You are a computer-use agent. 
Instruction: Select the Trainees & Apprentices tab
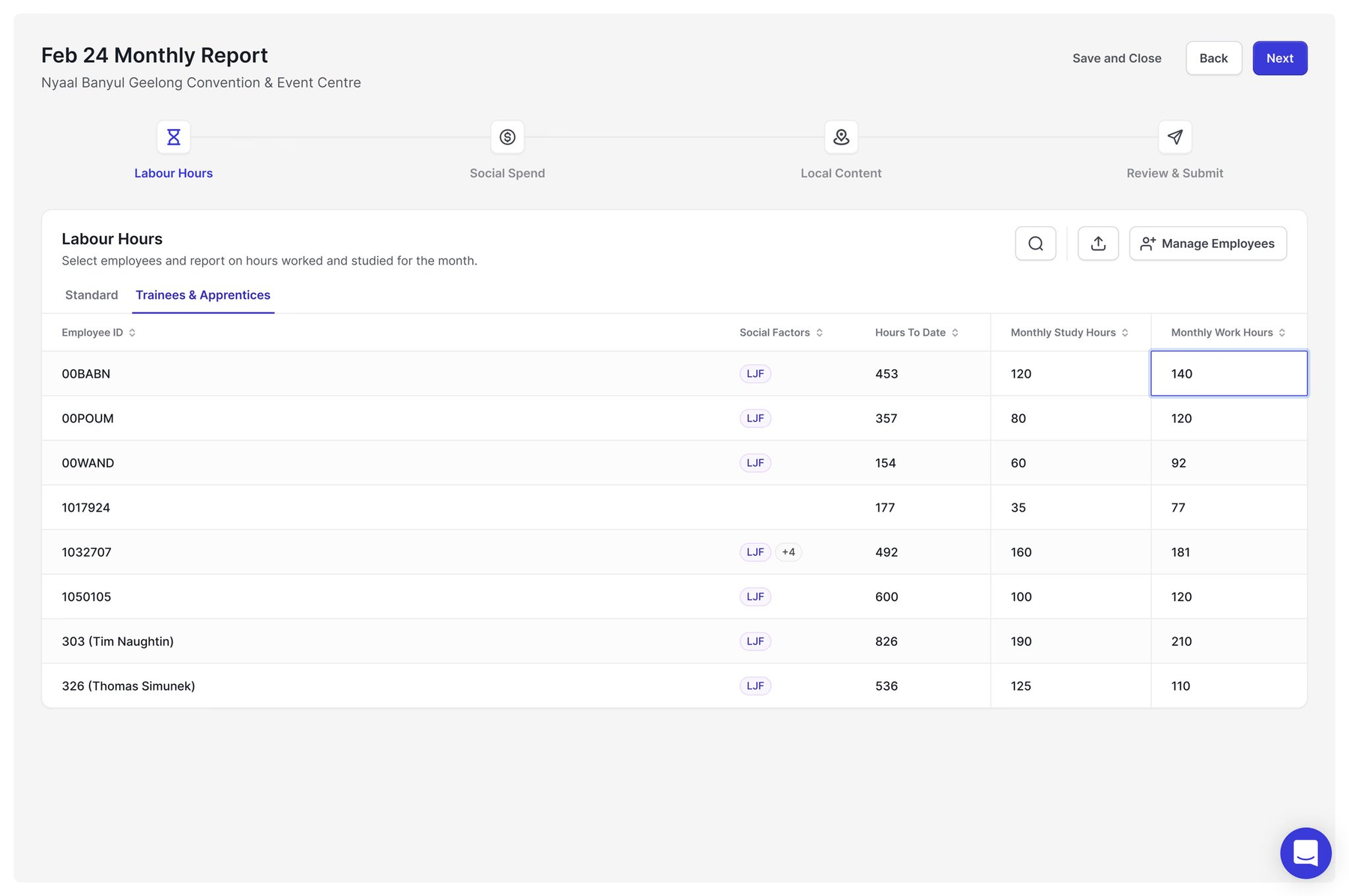point(203,295)
